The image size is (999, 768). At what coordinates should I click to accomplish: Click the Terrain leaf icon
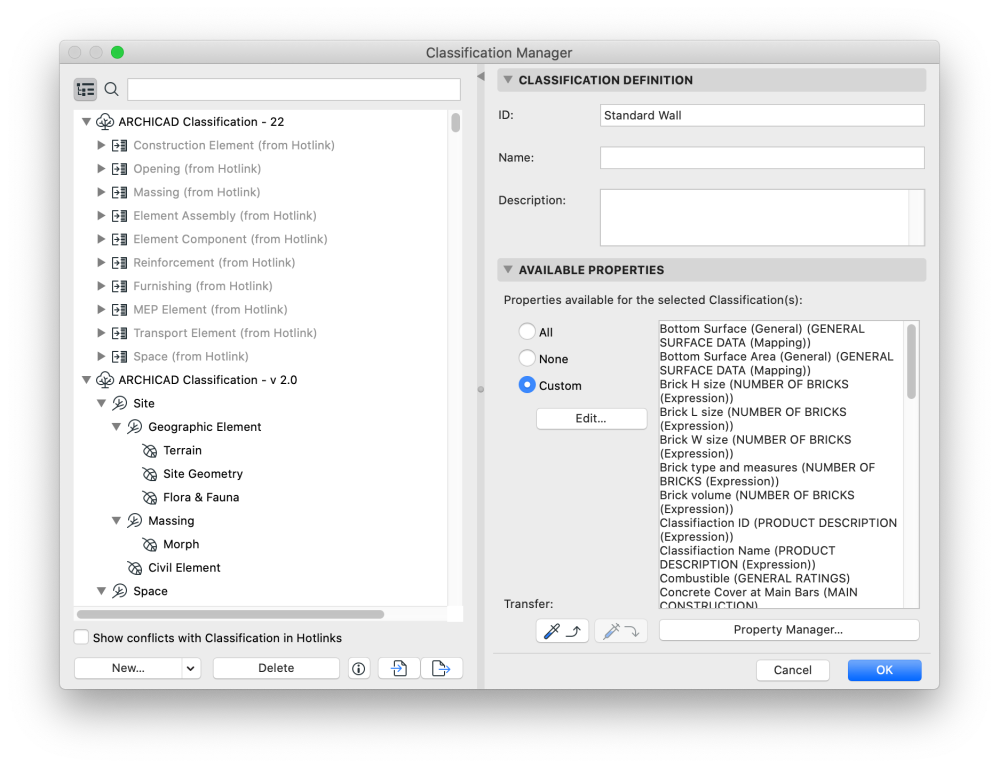[x=150, y=451]
